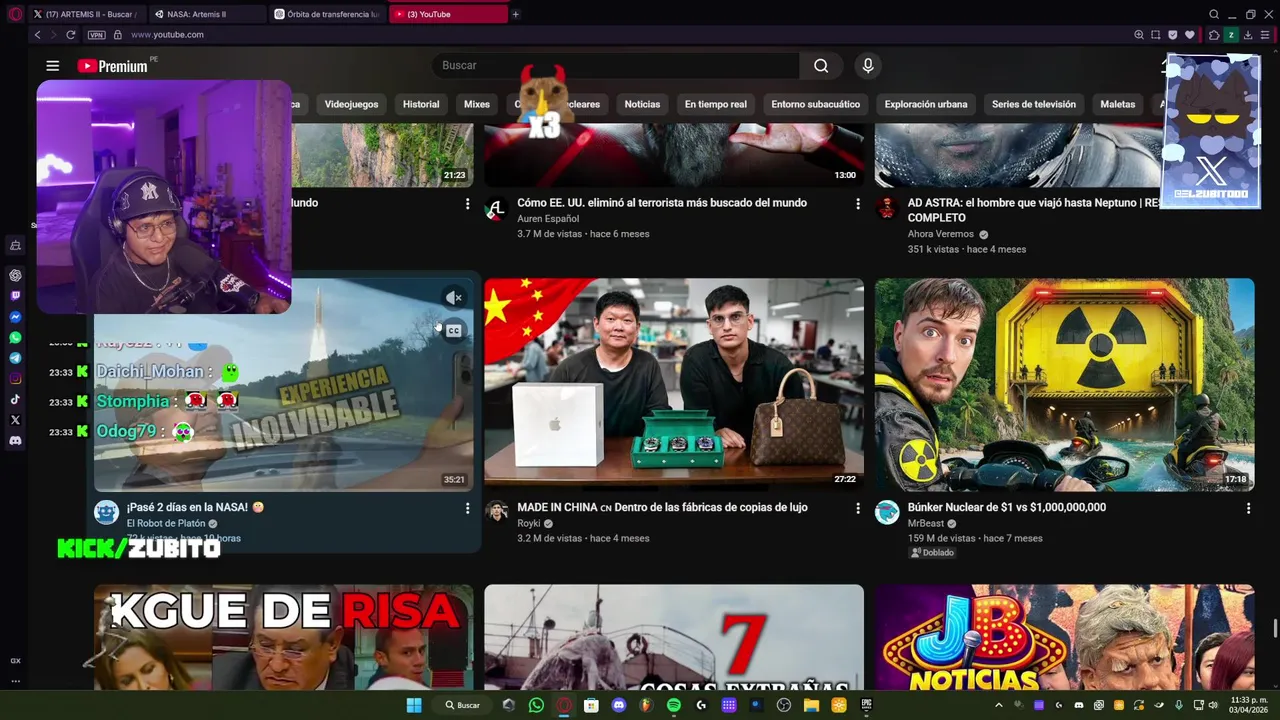Start voice search with the microphone
This screenshot has width=1280, height=720.
coord(868,66)
